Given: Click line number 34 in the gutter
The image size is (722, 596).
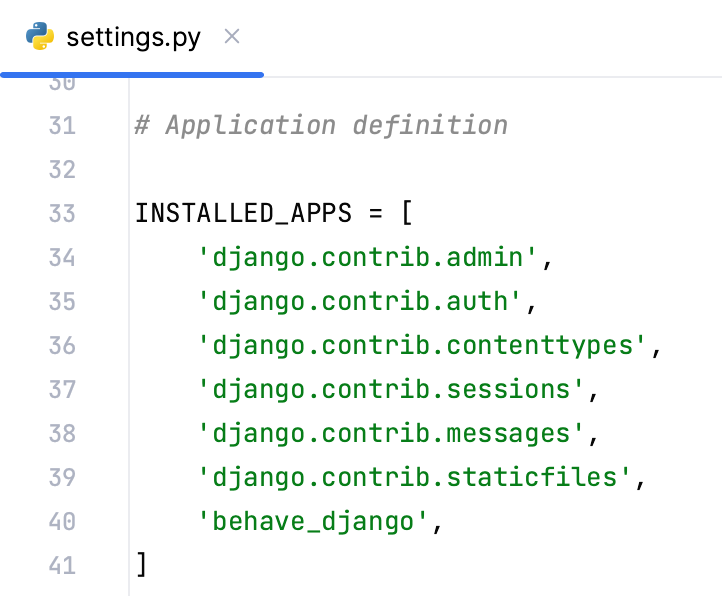Looking at the screenshot, I should (62, 257).
